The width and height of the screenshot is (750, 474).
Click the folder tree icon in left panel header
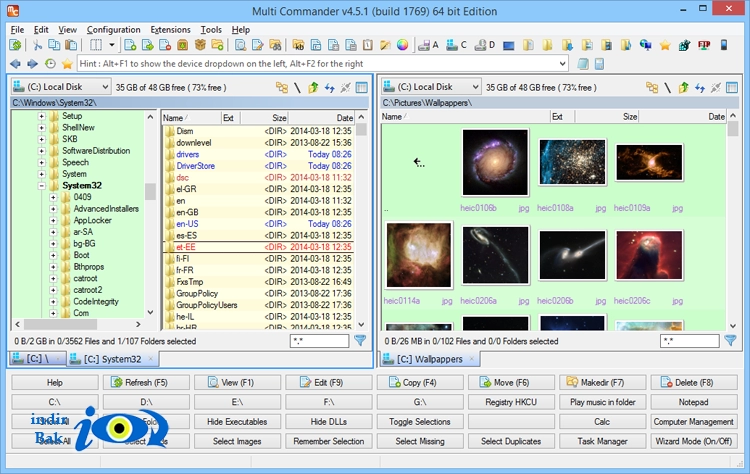pos(282,87)
